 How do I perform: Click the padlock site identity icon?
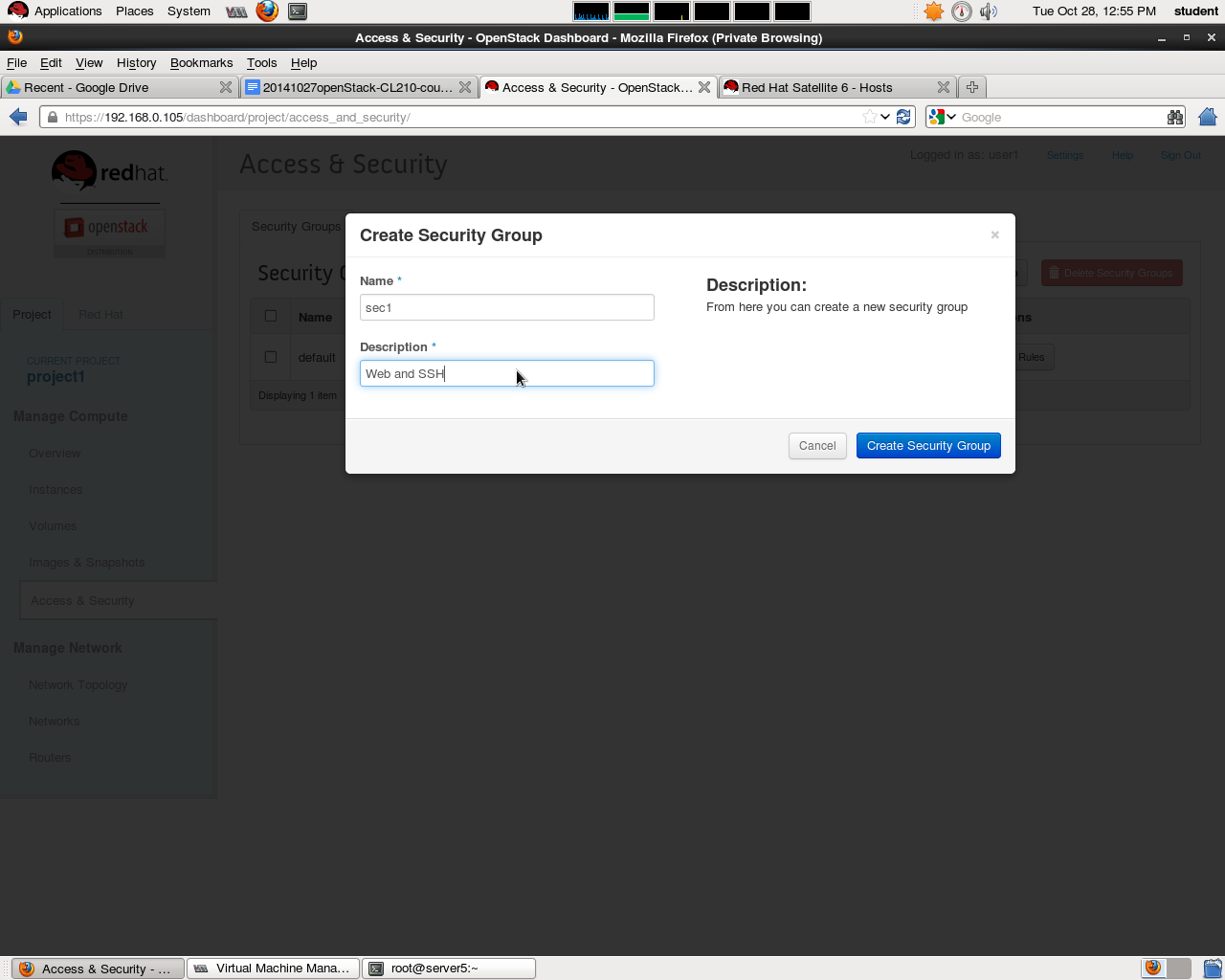coord(52,117)
